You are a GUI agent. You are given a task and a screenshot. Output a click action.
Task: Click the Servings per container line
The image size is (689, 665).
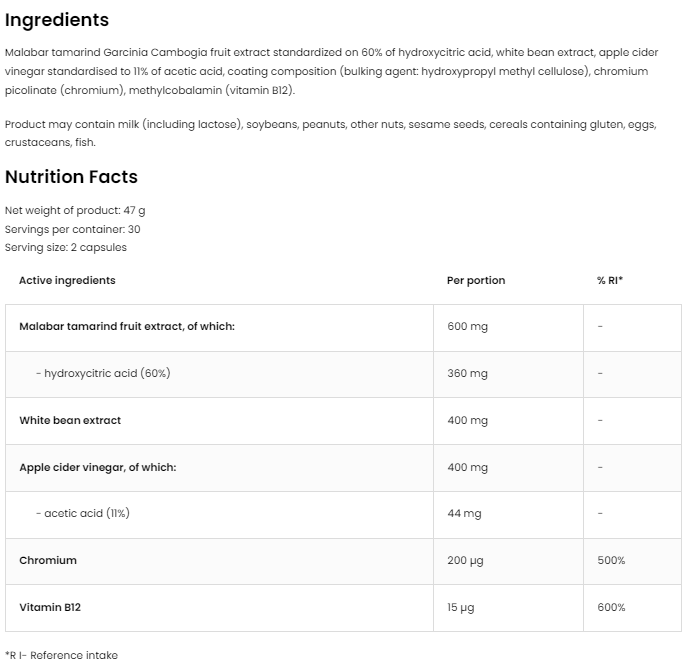click(72, 229)
